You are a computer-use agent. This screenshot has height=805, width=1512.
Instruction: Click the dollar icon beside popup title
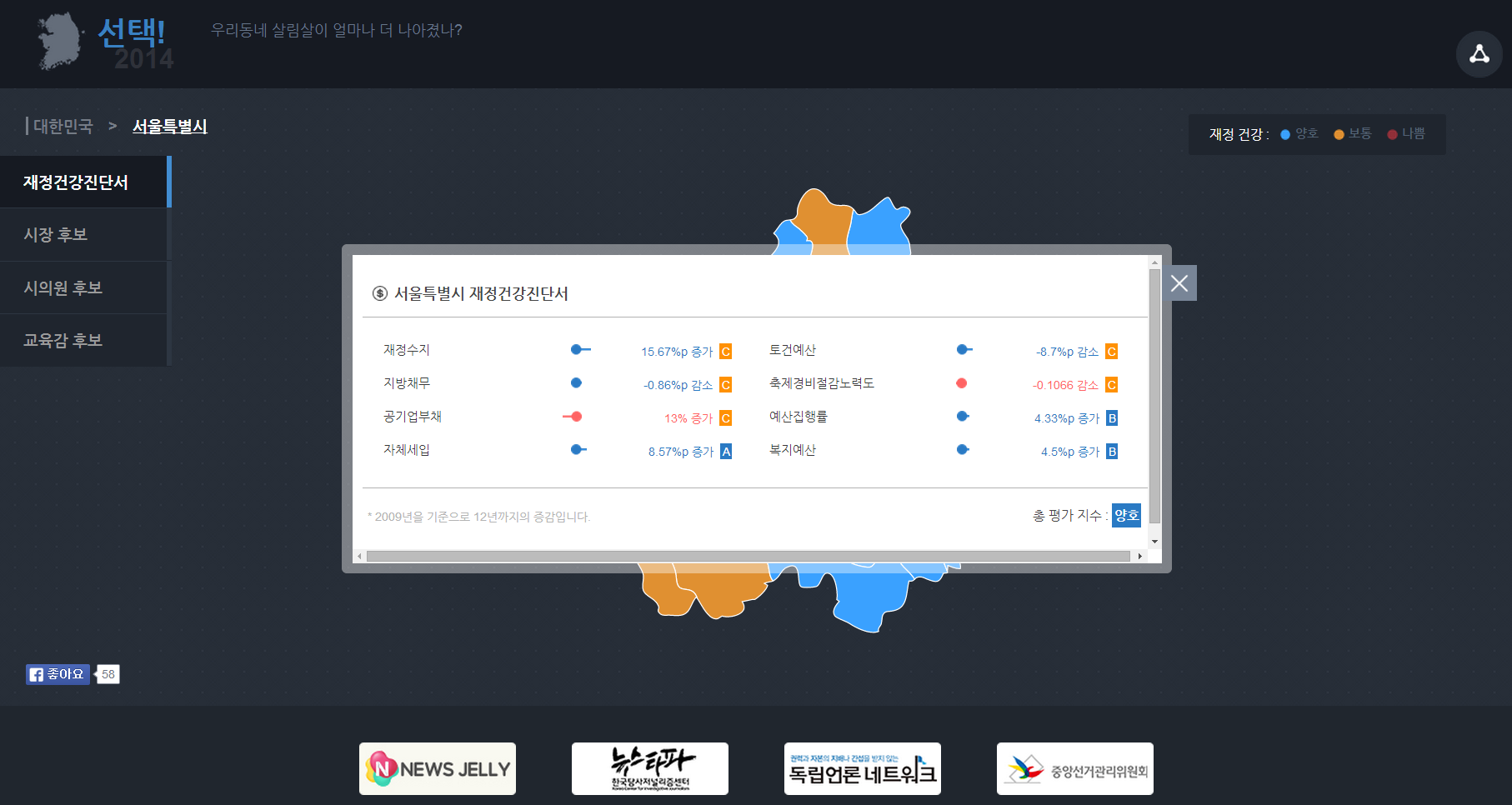[380, 293]
